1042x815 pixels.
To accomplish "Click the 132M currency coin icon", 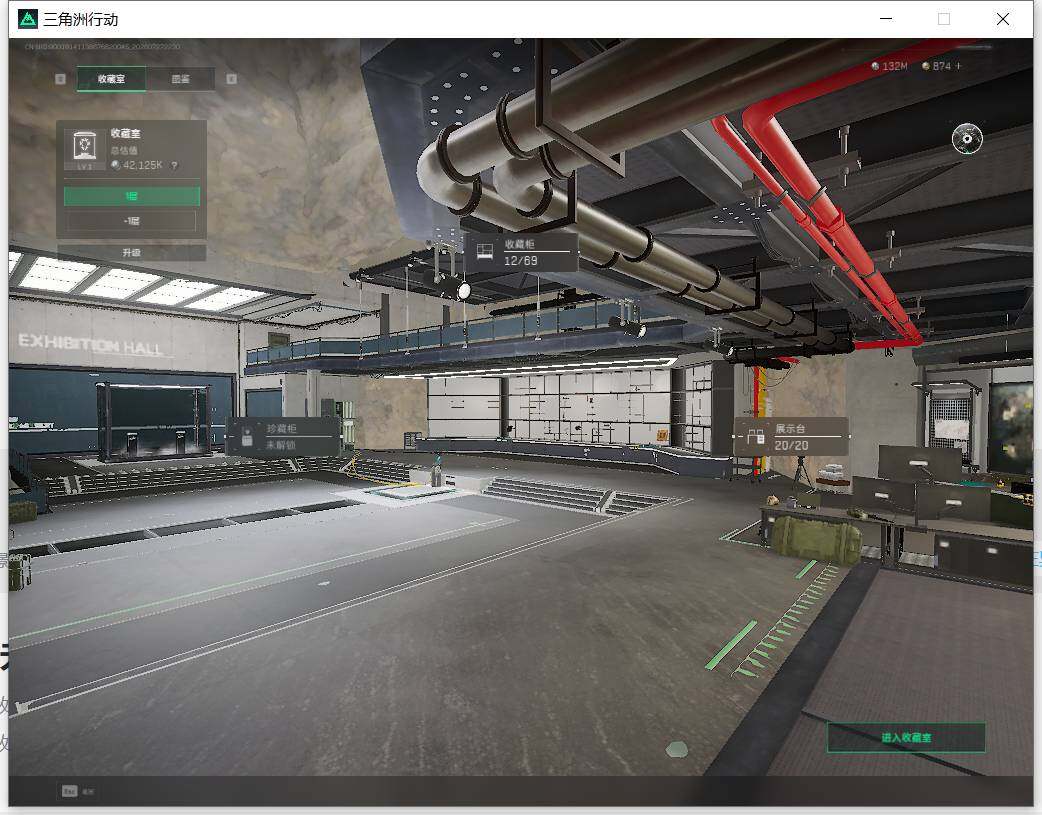I will 875,66.
